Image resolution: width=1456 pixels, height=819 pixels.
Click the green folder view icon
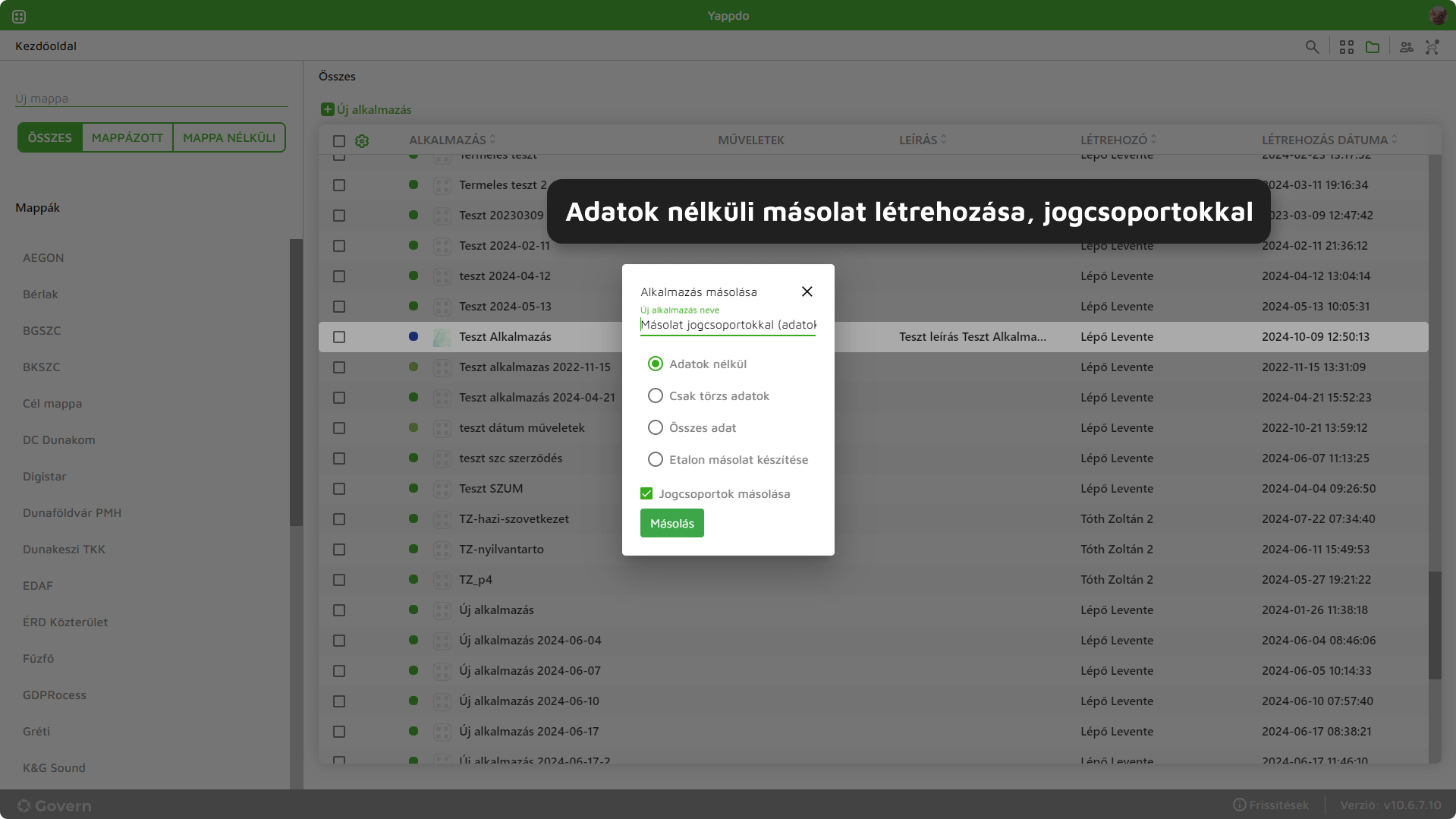click(1373, 47)
